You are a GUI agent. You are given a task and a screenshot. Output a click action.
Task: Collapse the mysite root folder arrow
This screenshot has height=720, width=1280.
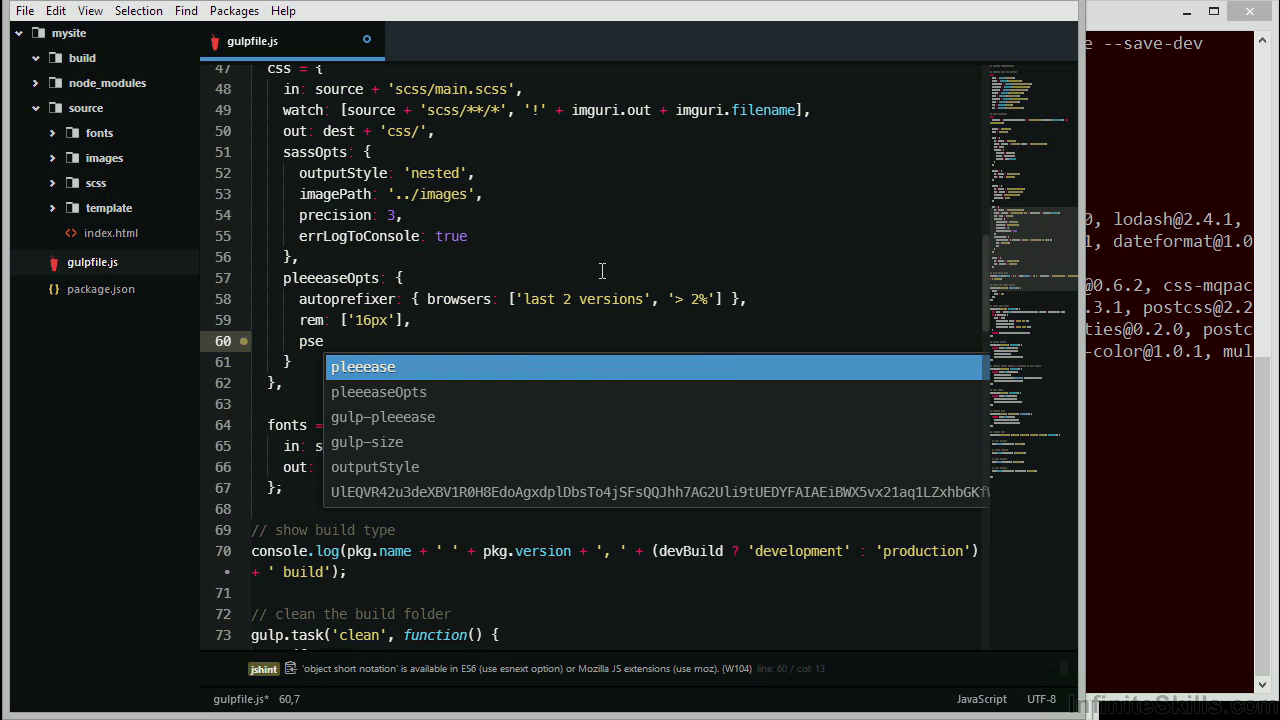coord(19,33)
